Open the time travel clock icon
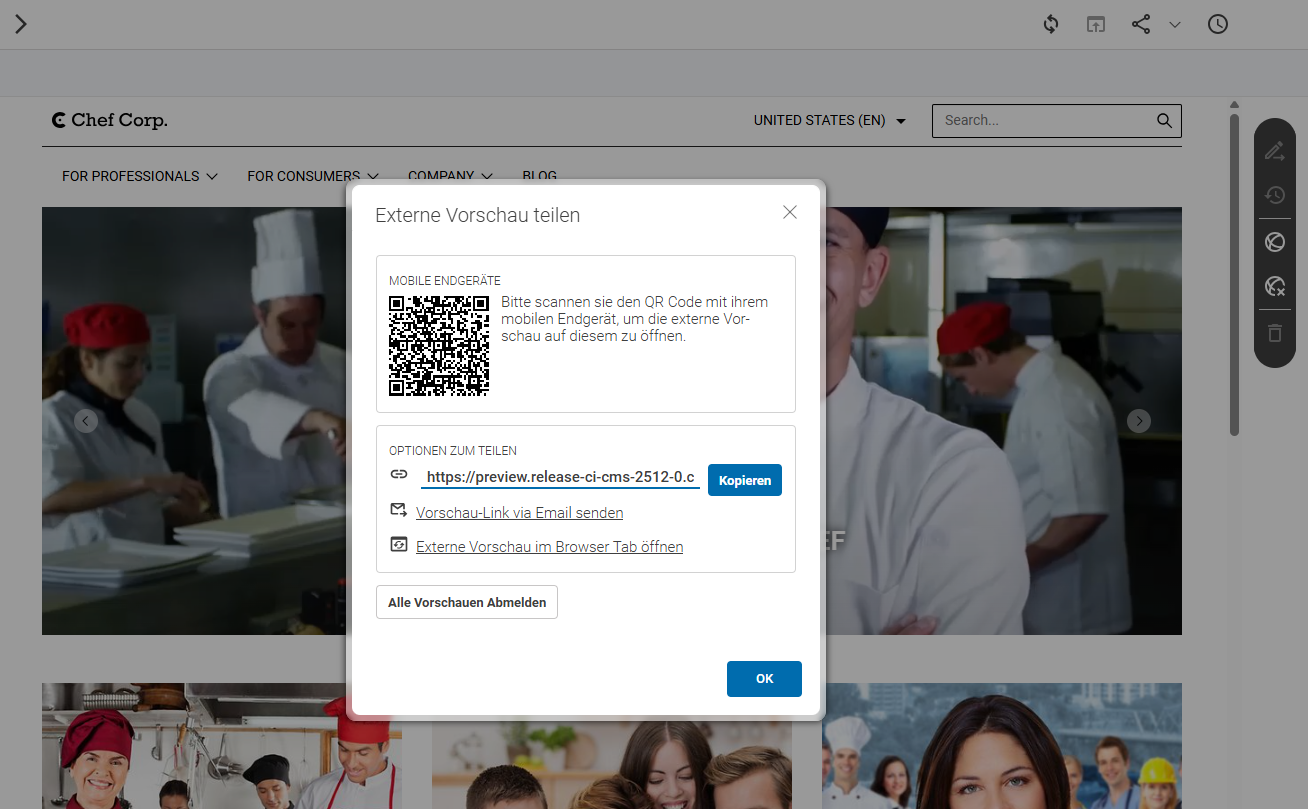Image resolution: width=1308 pixels, height=809 pixels. click(1218, 24)
